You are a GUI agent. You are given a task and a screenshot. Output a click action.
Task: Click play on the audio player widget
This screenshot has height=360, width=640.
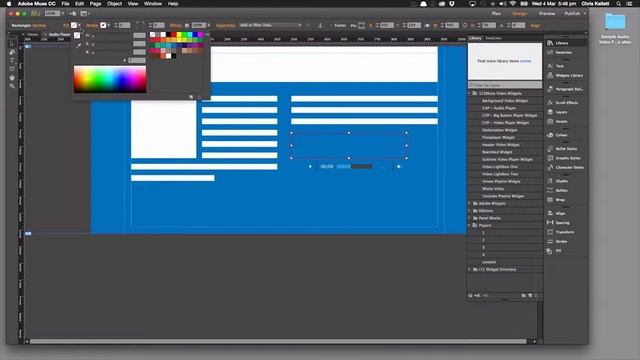310,167
